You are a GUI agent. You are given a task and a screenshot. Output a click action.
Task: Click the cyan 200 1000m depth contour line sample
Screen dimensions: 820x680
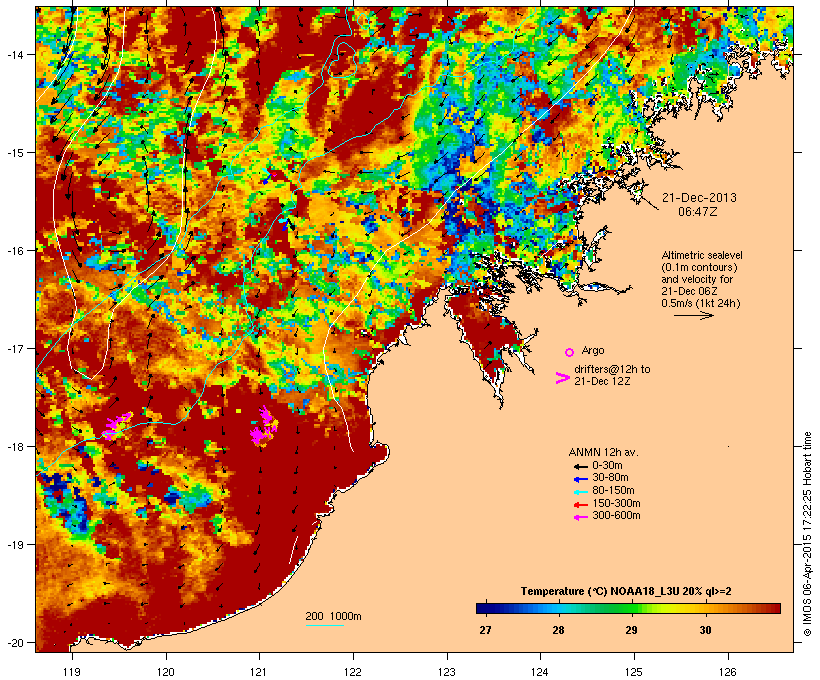325,626
